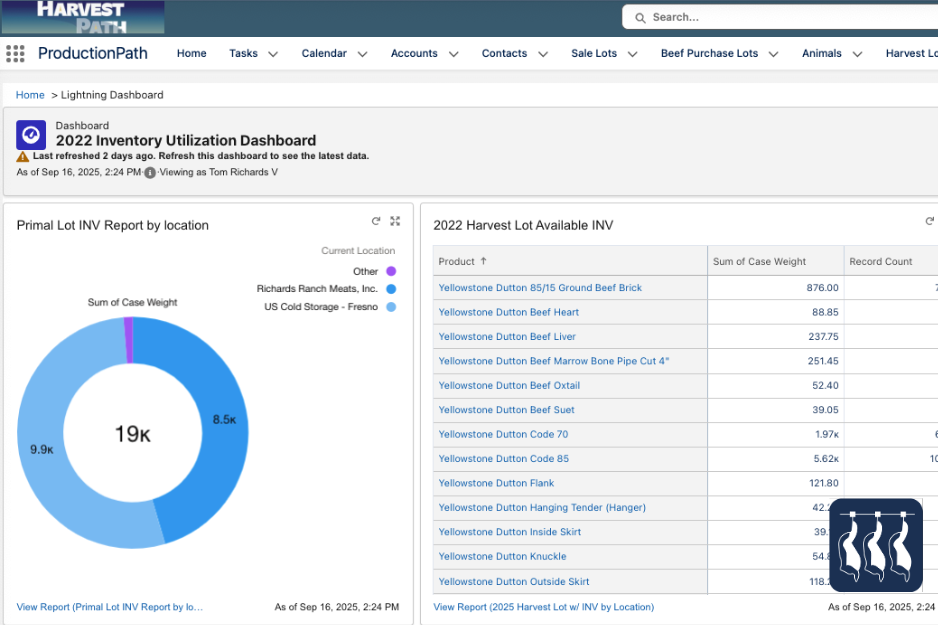Open Yellowstone Dutton Beef Suet link

click(x=507, y=410)
